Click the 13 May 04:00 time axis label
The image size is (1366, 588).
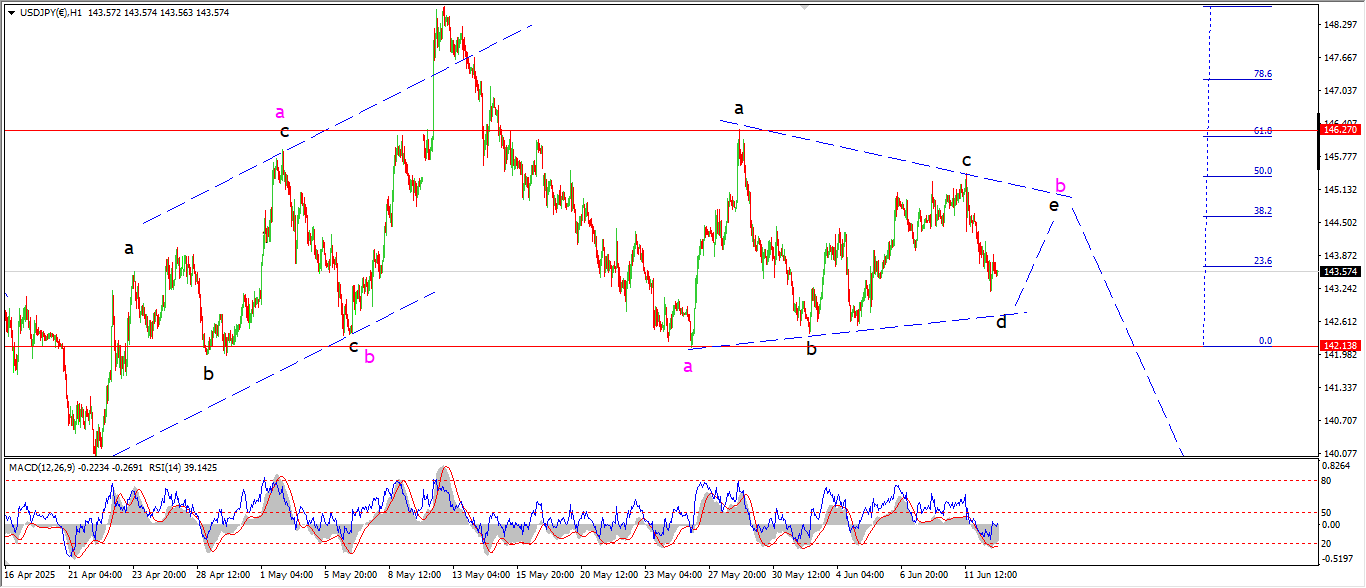tap(480, 575)
